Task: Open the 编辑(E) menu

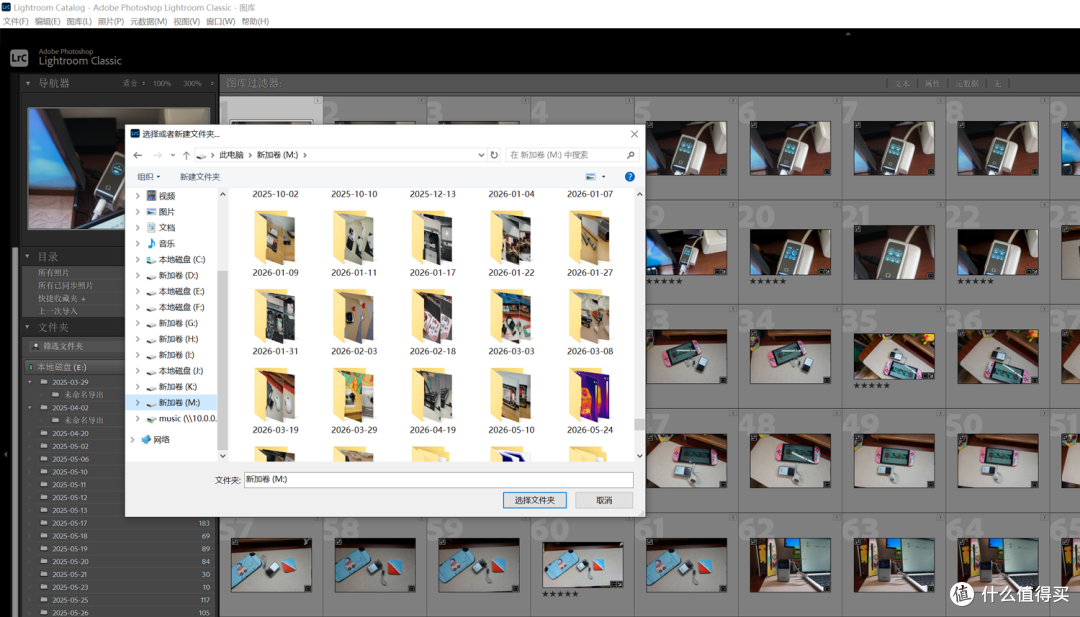Action: point(48,21)
